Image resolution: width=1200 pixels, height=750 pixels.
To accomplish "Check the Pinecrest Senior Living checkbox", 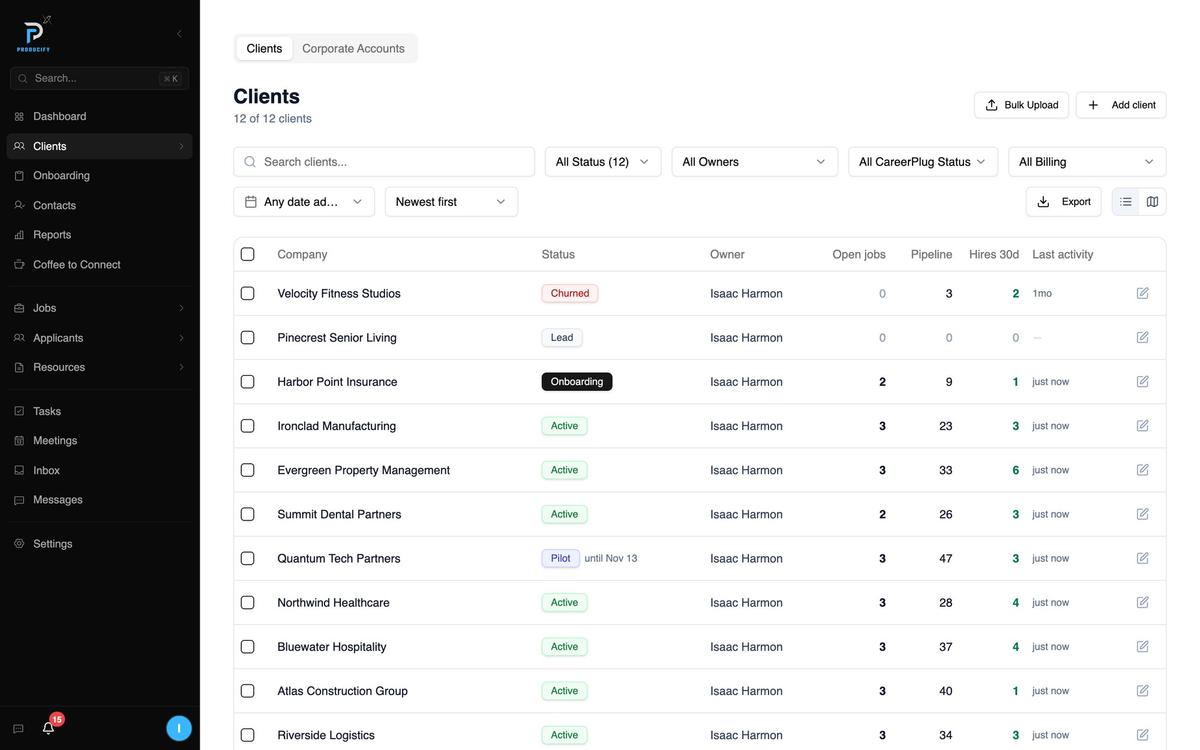I will pos(248,338).
